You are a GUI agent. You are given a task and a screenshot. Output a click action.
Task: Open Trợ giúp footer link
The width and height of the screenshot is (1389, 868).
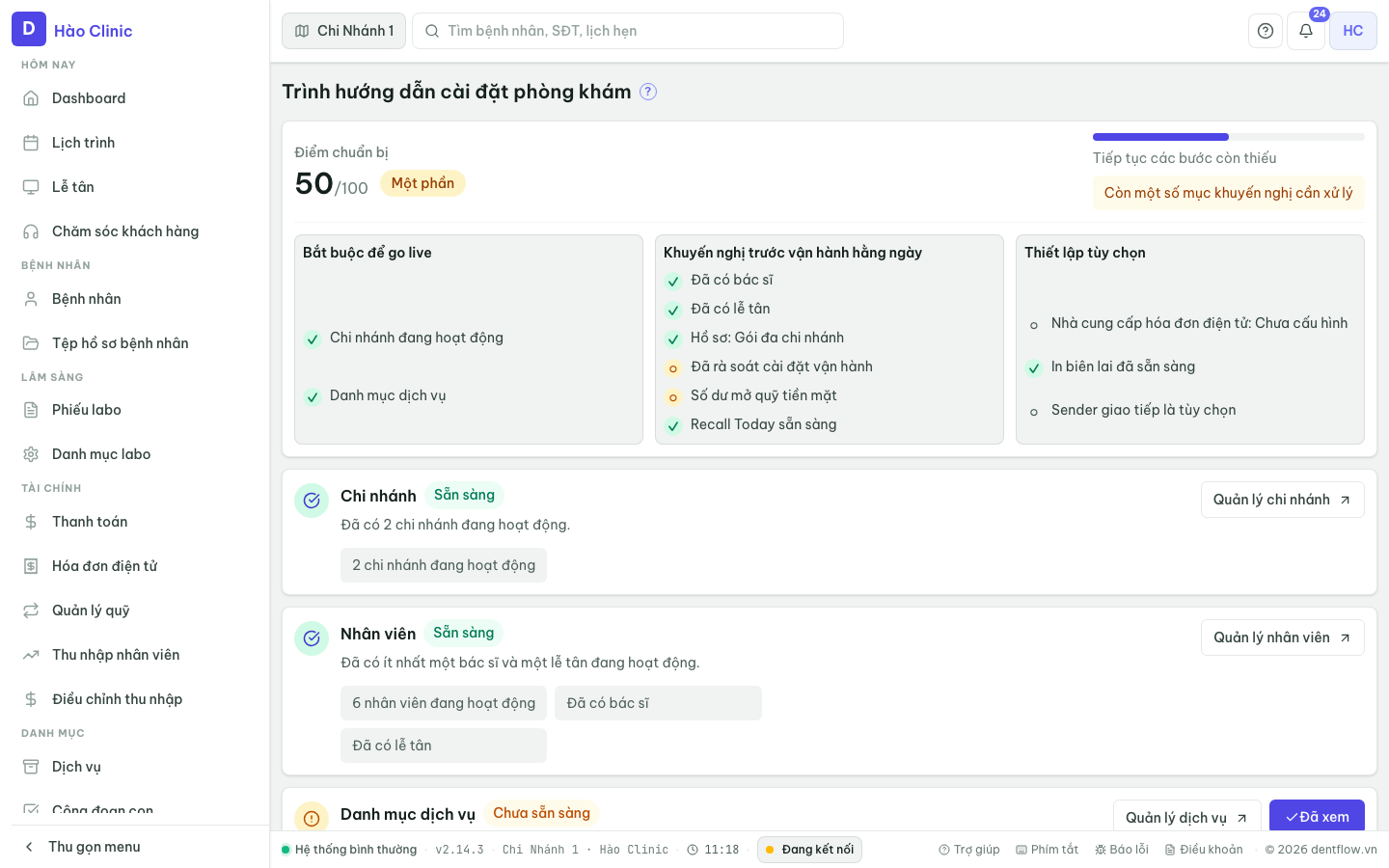[x=969, y=850]
